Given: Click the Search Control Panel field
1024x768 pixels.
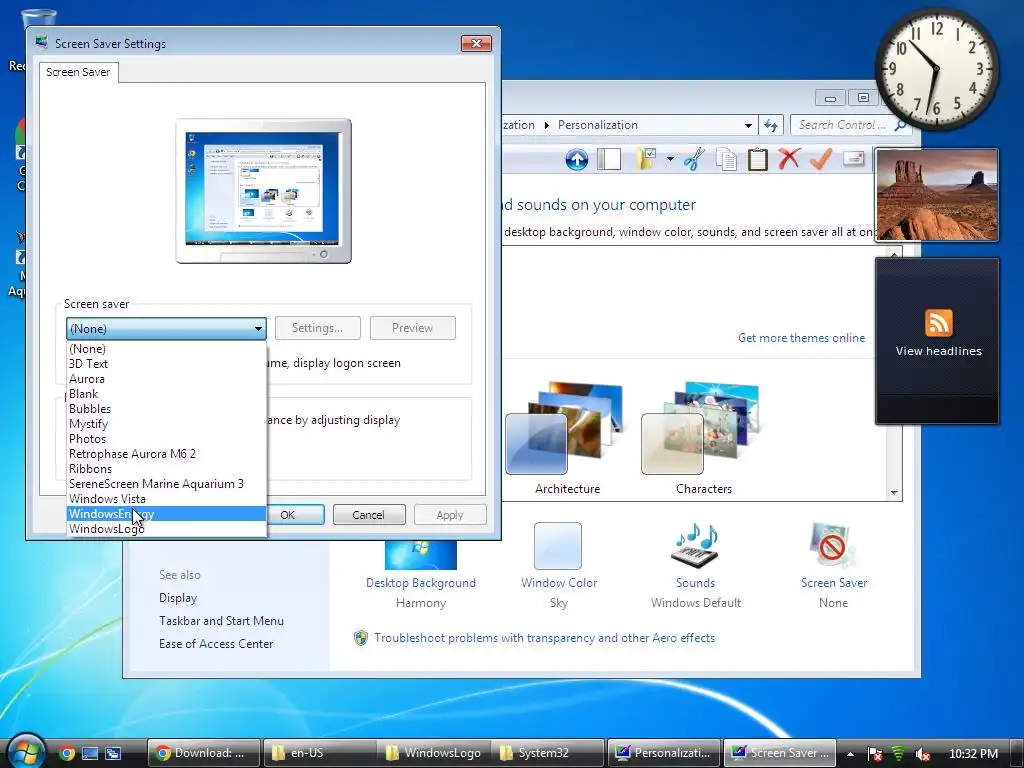Looking at the screenshot, I should [x=842, y=125].
